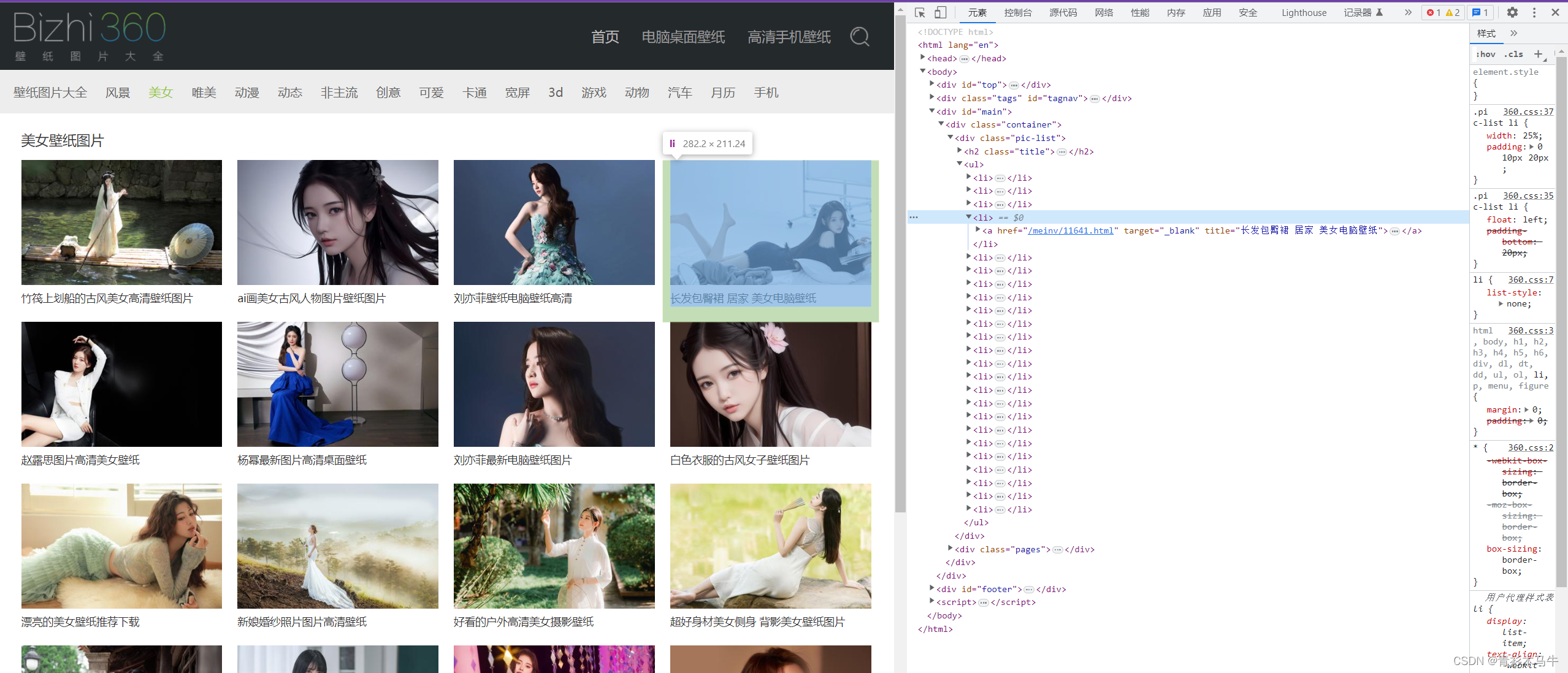Viewport: 1568px width, 673px height.
Task: Select the 手机 category tag
Action: tap(766, 93)
